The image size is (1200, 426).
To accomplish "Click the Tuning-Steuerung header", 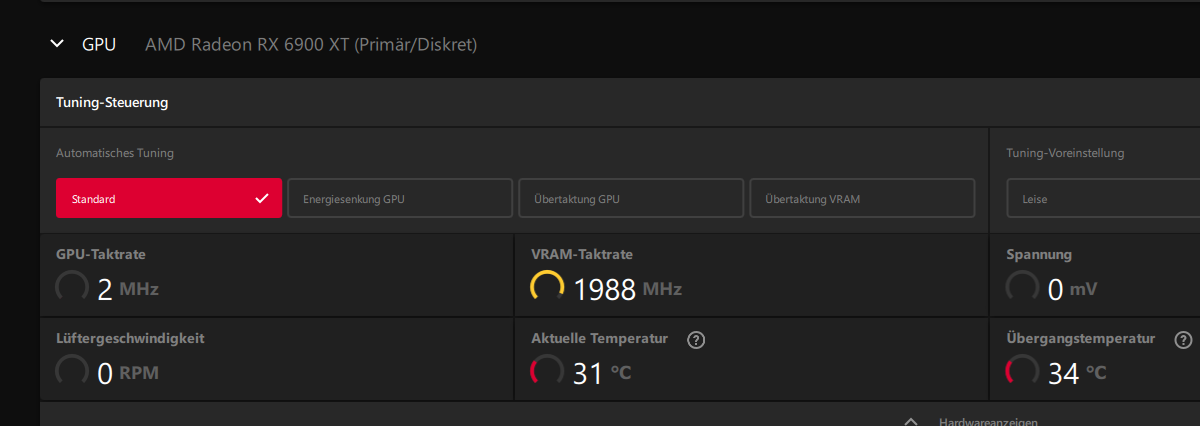I will 112,102.
